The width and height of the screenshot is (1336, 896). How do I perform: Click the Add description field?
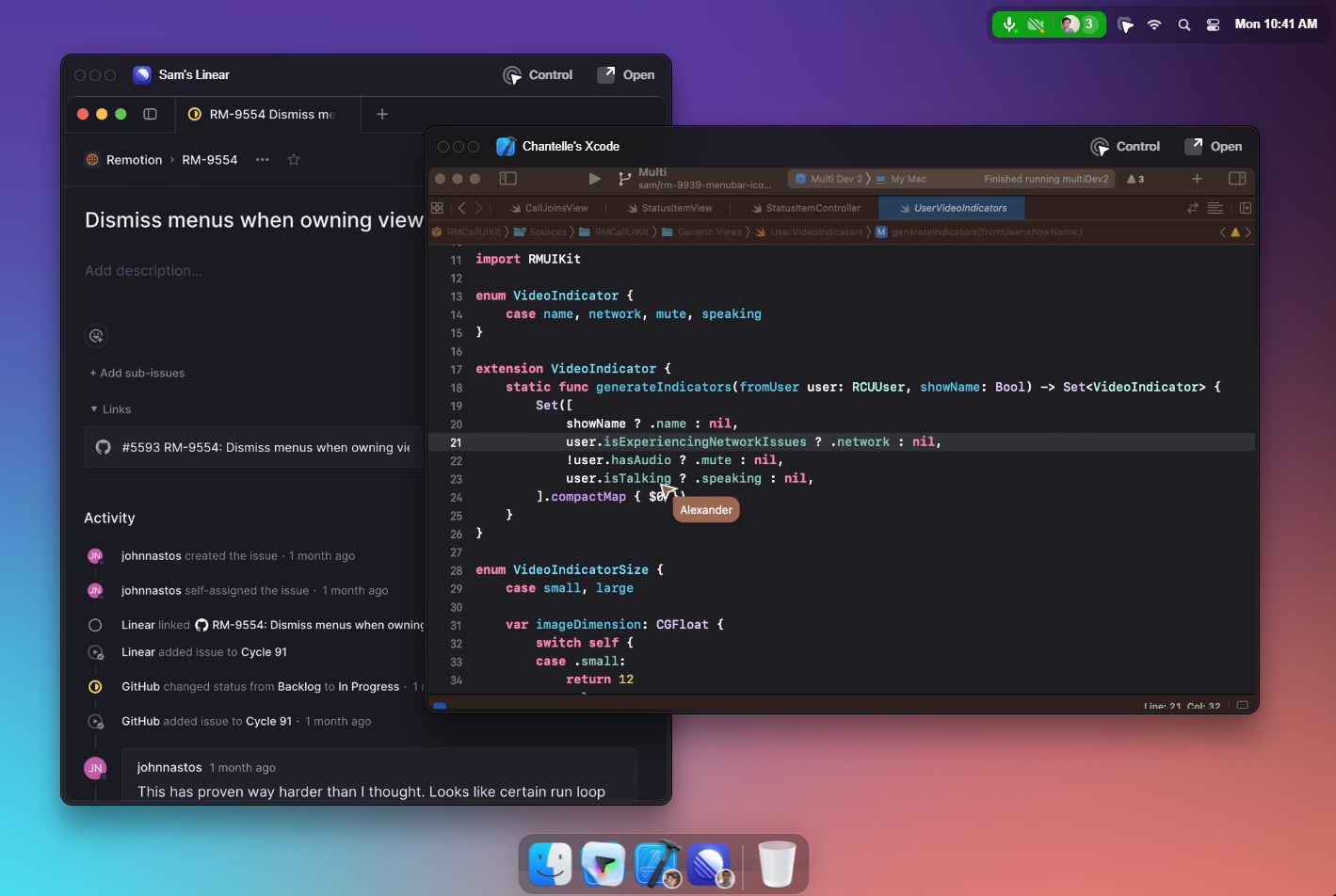(144, 270)
